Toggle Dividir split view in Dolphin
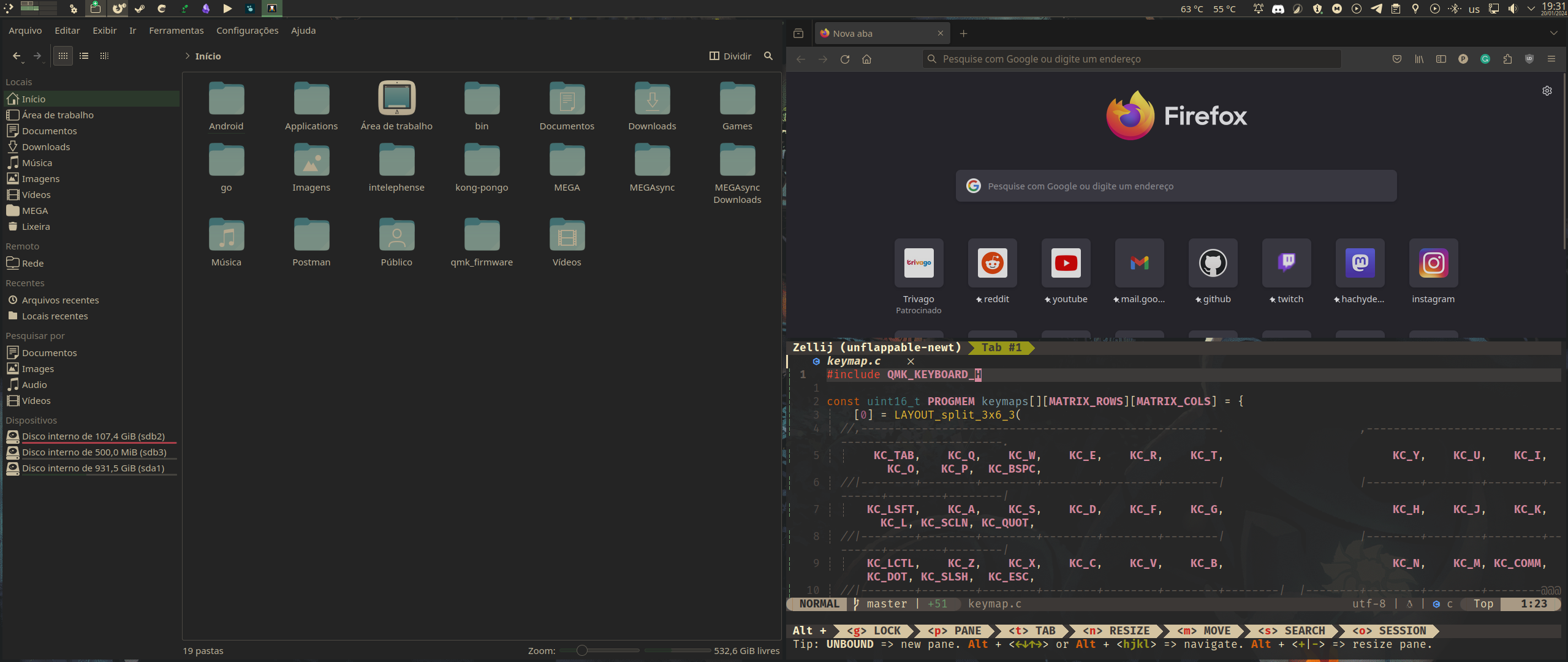 [x=730, y=56]
